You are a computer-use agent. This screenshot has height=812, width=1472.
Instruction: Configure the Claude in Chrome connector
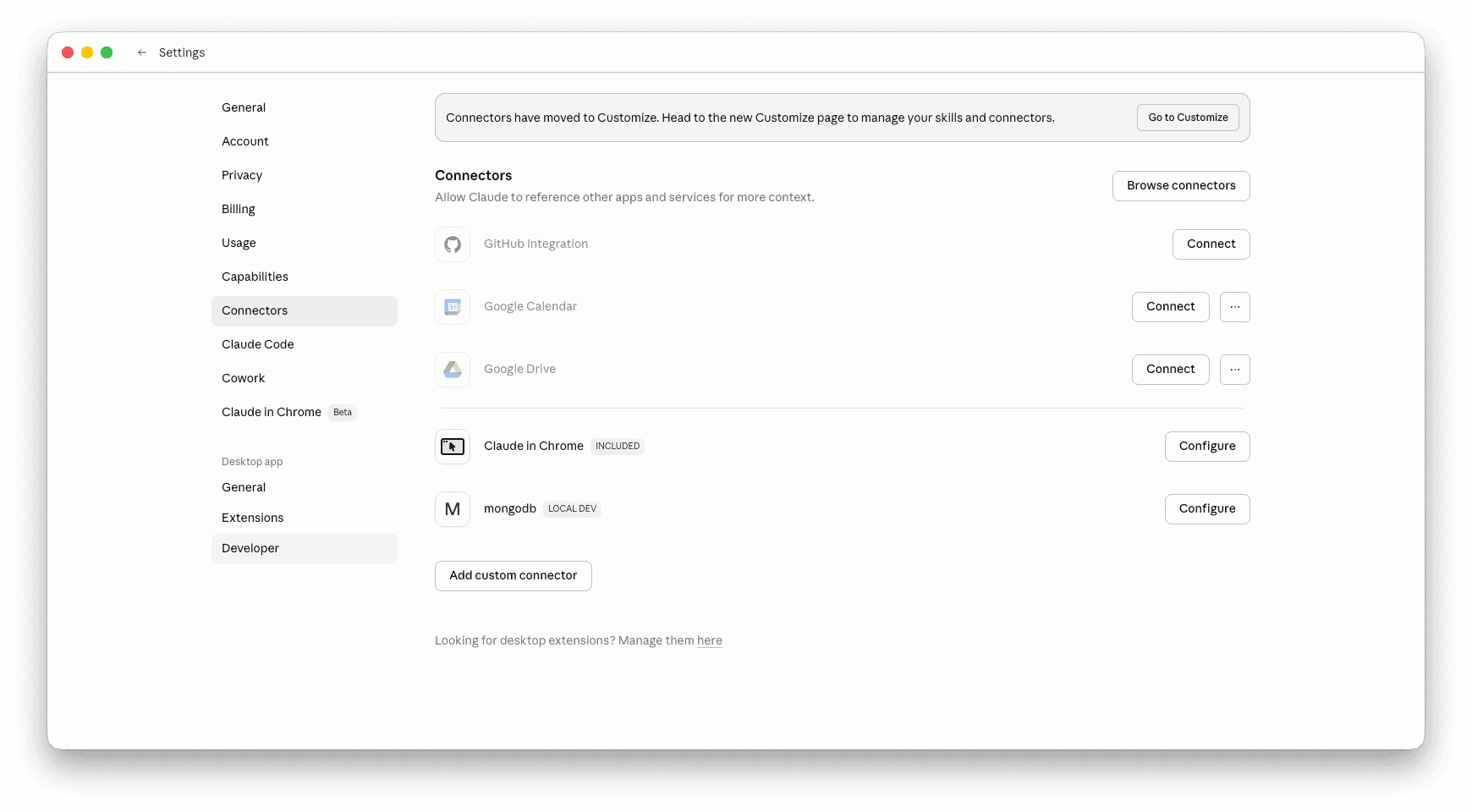(x=1206, y=447)
